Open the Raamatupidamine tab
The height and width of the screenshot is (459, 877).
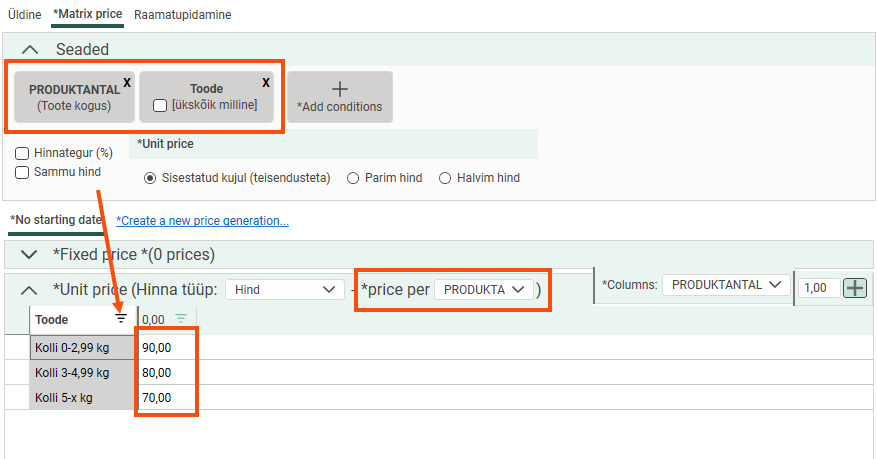click(183, 15)
